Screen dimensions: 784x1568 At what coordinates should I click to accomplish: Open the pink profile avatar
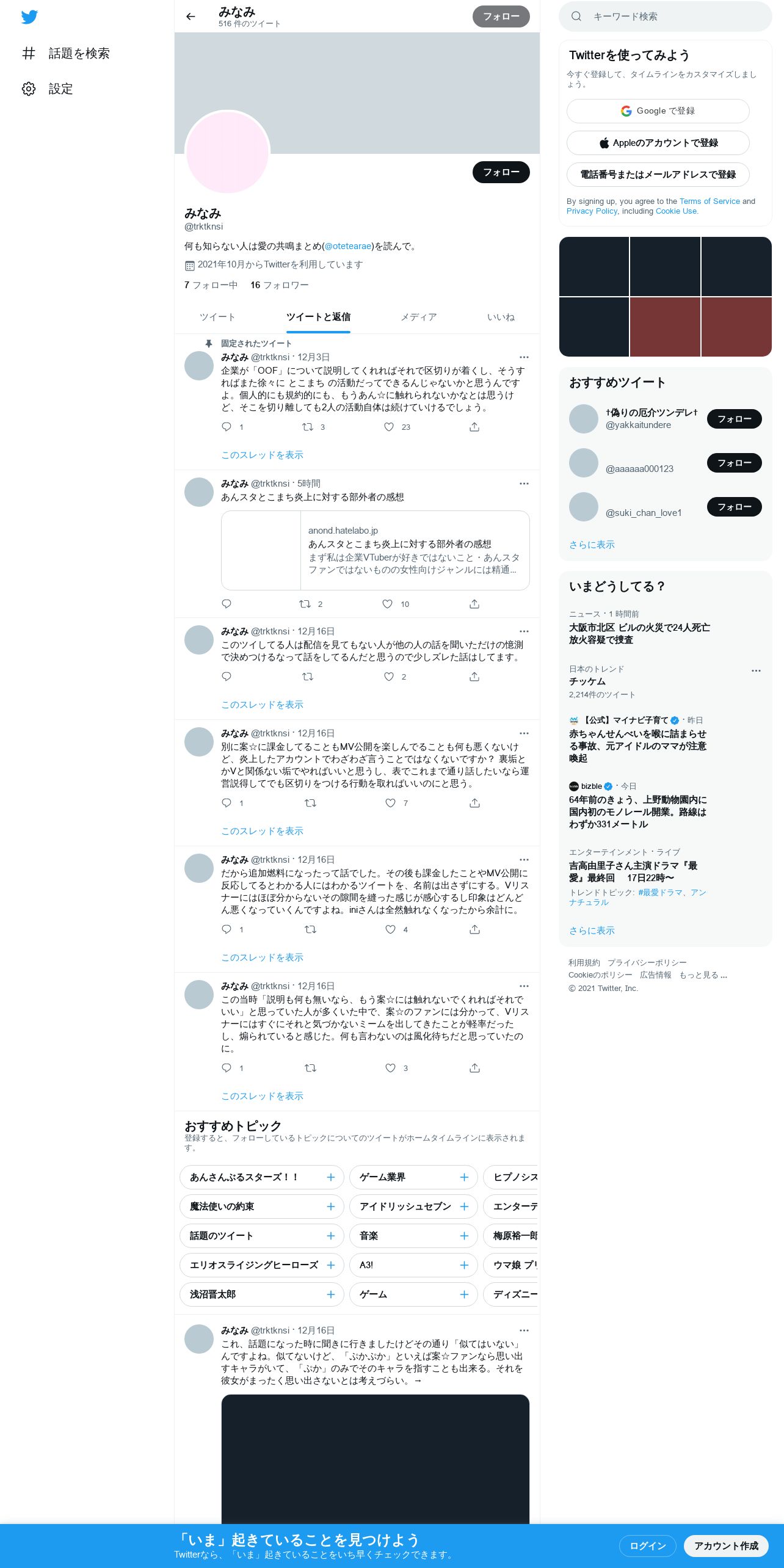pyautogui.click(x=227, y=153)
